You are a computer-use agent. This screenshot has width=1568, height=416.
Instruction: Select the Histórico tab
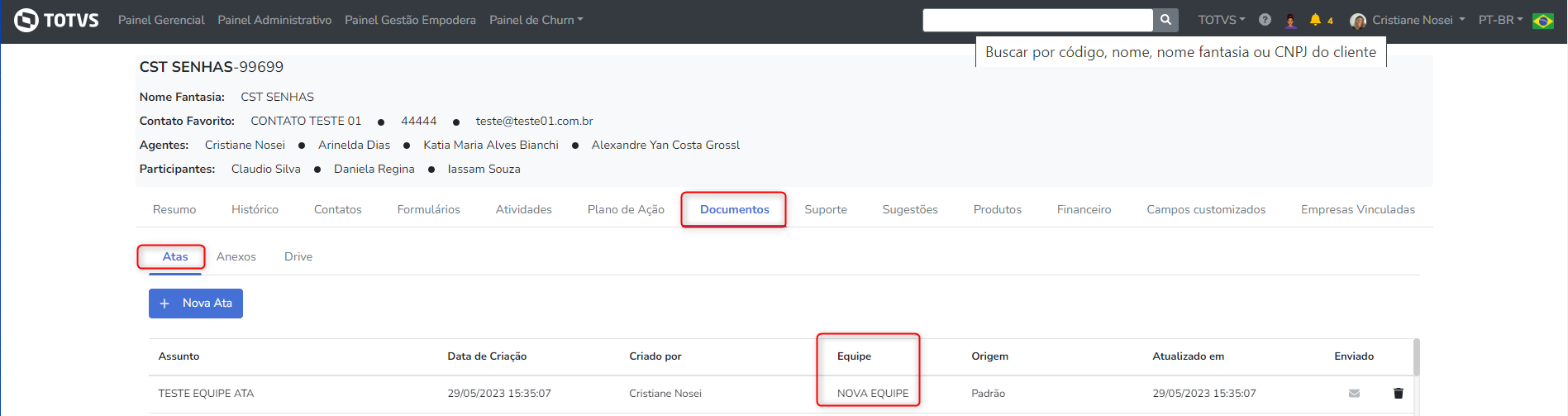pyautogui.click(x=255, y=209)
